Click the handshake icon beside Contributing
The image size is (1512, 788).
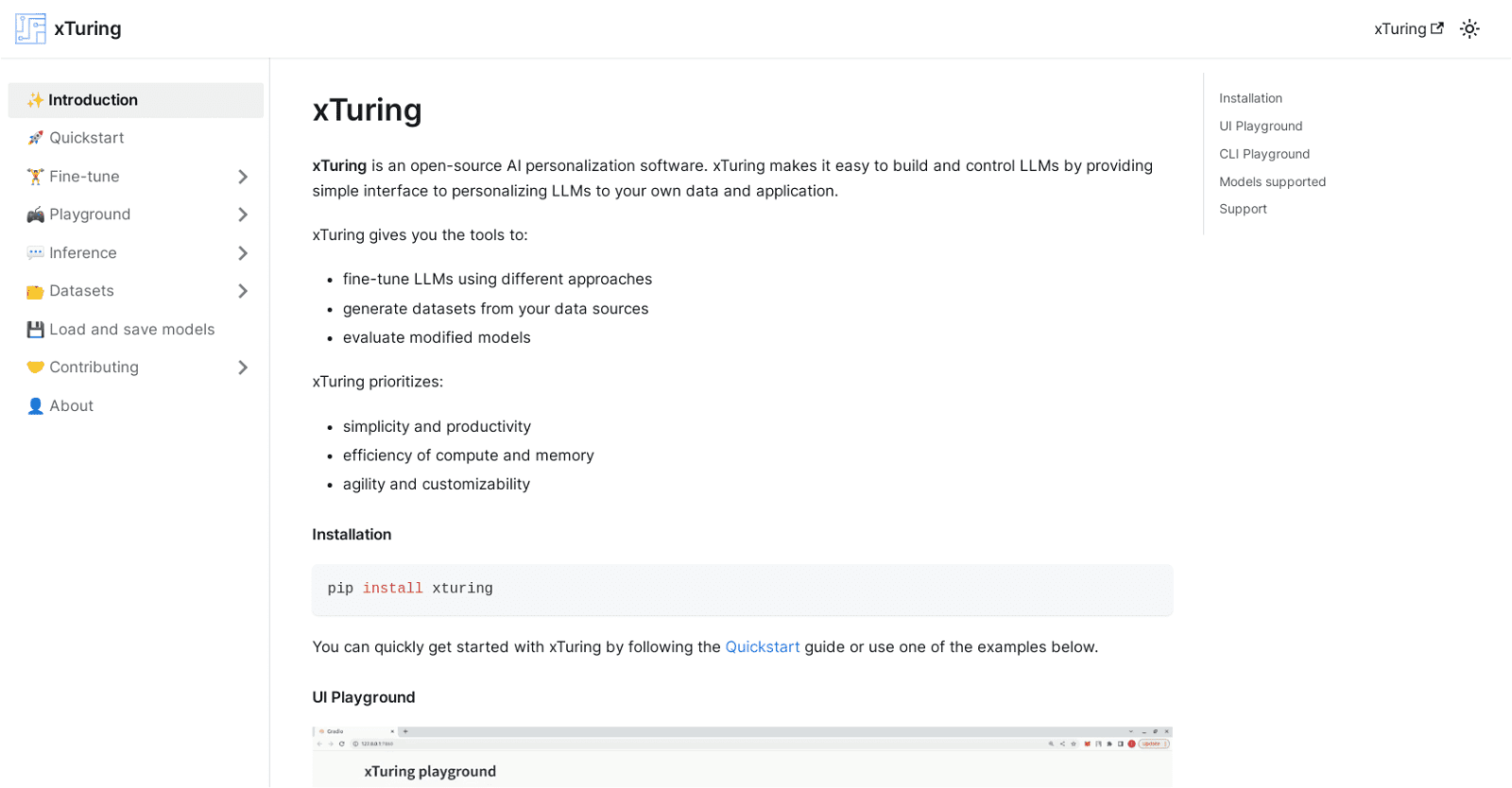(35, 368)
